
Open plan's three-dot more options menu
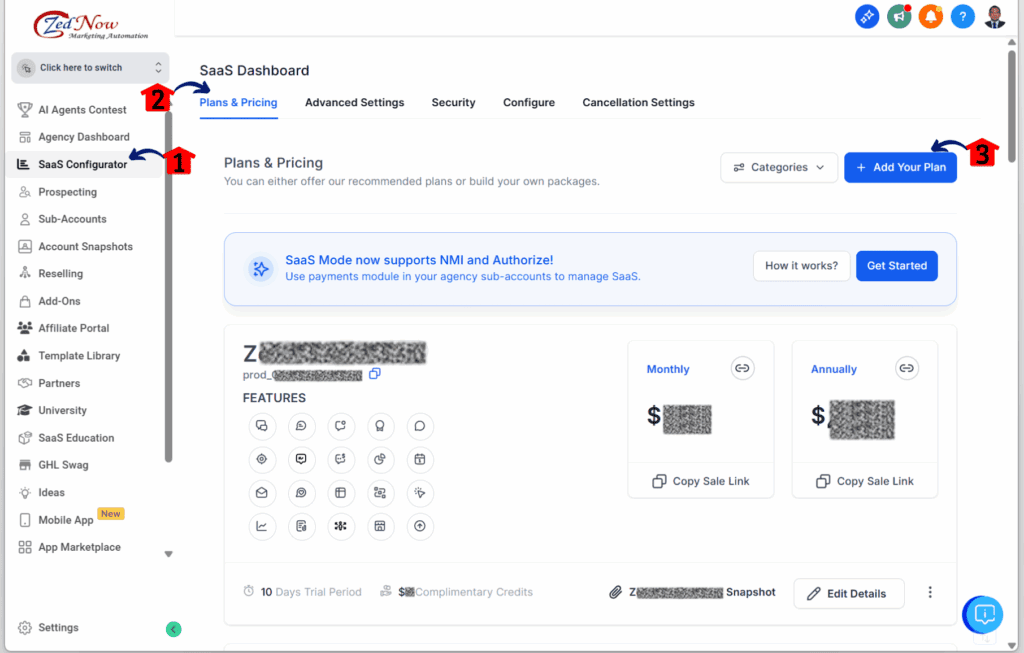pos(930,592)
